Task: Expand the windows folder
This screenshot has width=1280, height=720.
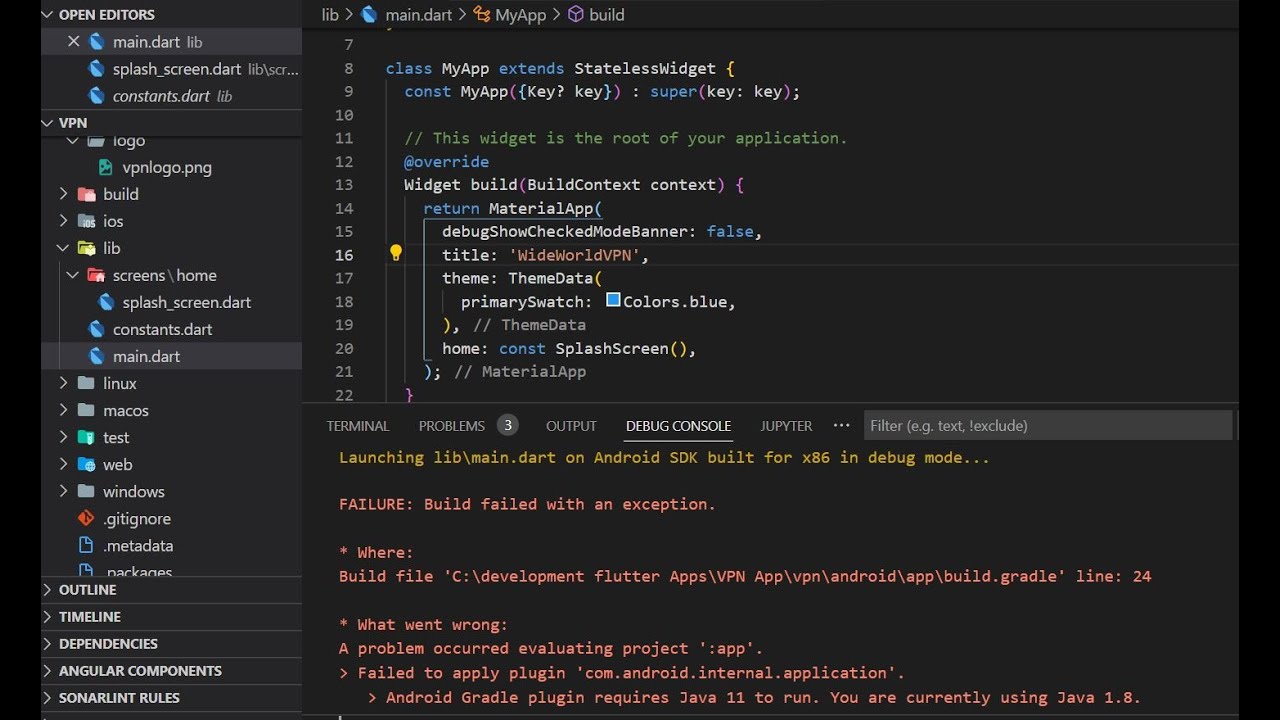Action: [x=64, y=491]
